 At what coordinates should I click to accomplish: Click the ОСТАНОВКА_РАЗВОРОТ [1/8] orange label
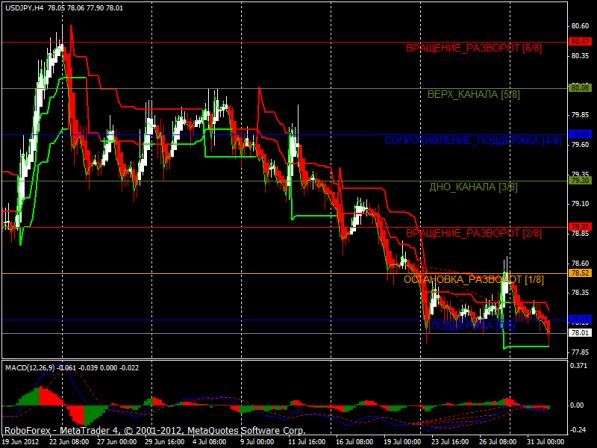tap(474, 280)
